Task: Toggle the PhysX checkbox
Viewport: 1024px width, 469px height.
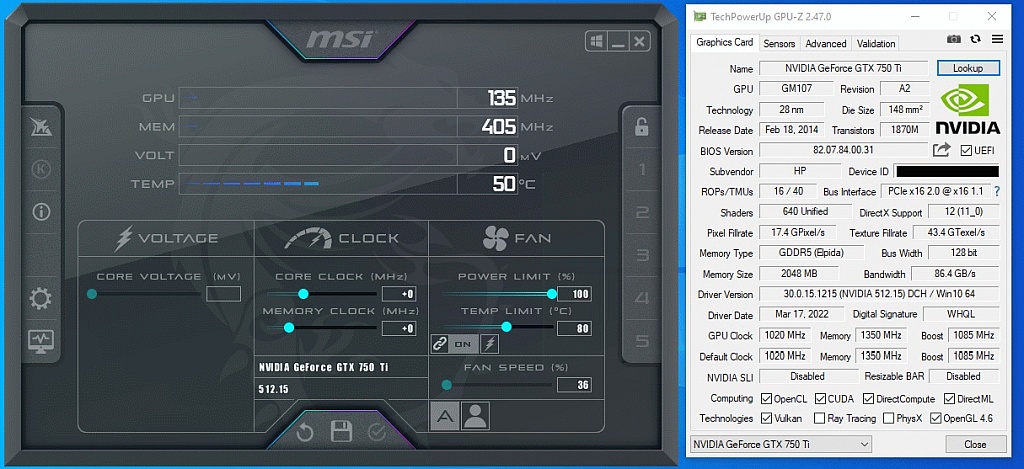Action: [x=888, y=418]
